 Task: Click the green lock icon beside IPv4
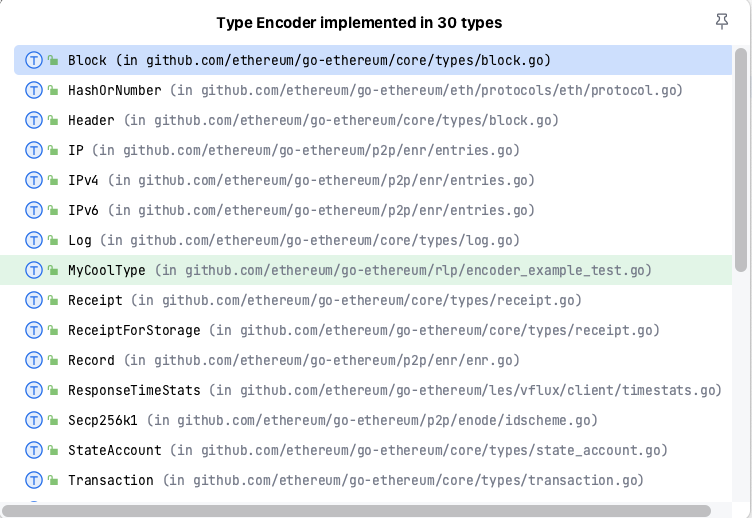click(x=53, y=180)
